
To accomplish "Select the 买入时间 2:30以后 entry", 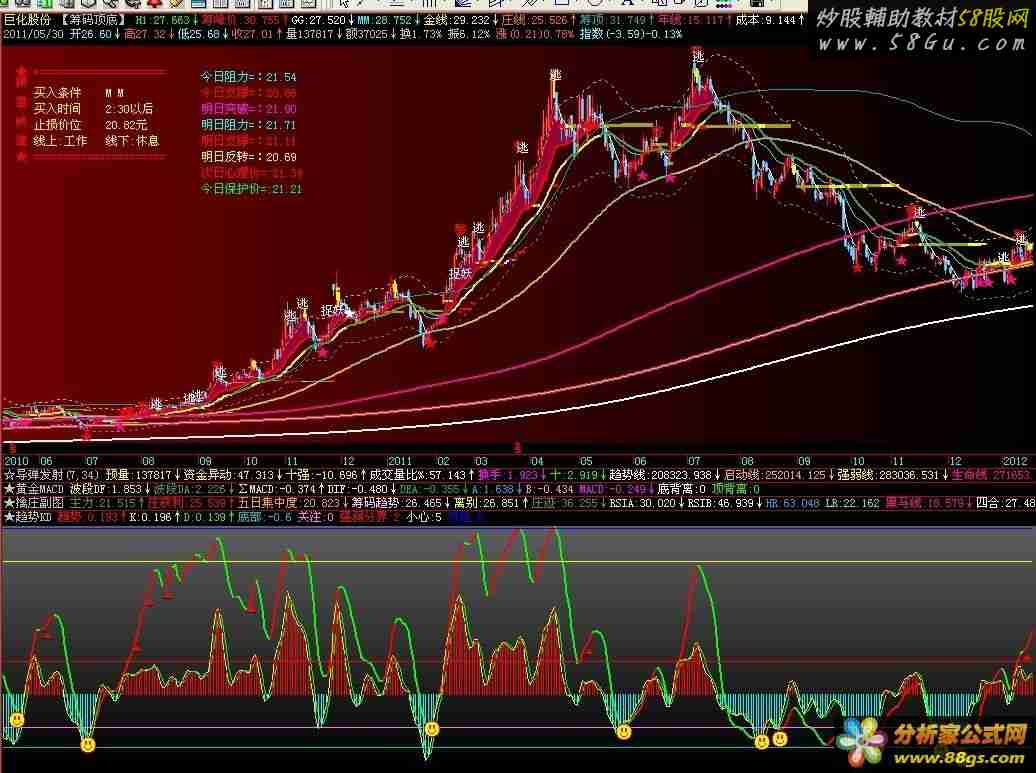I will [x=93, y=108].
